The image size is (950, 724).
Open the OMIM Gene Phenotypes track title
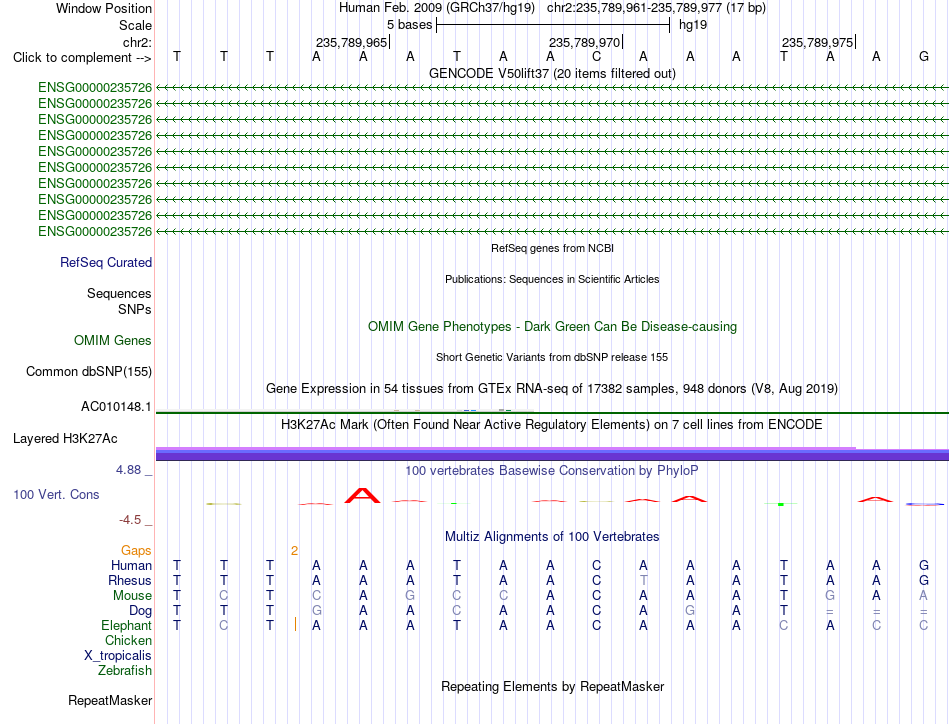point(552,327)
